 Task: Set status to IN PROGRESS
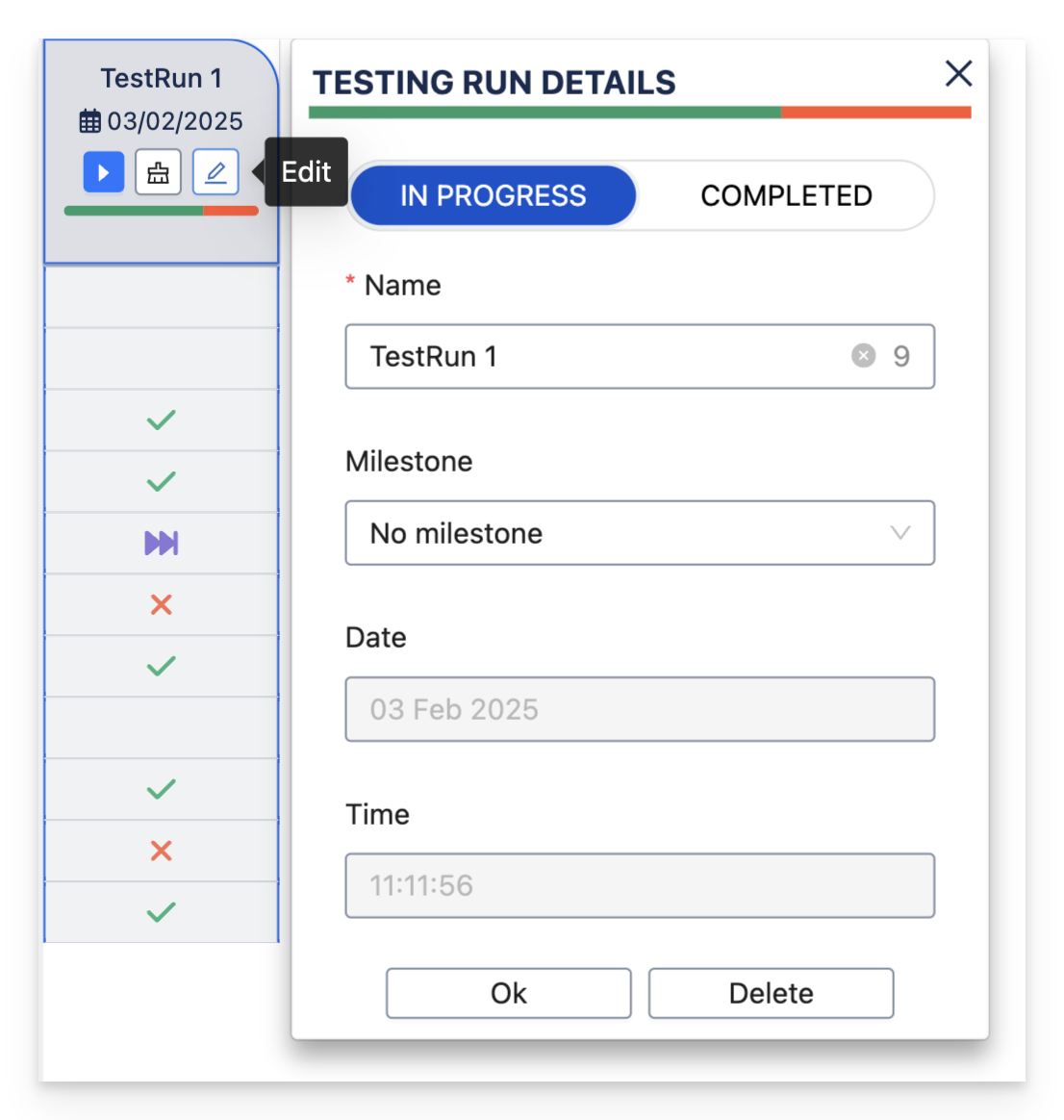click(493, 196)
